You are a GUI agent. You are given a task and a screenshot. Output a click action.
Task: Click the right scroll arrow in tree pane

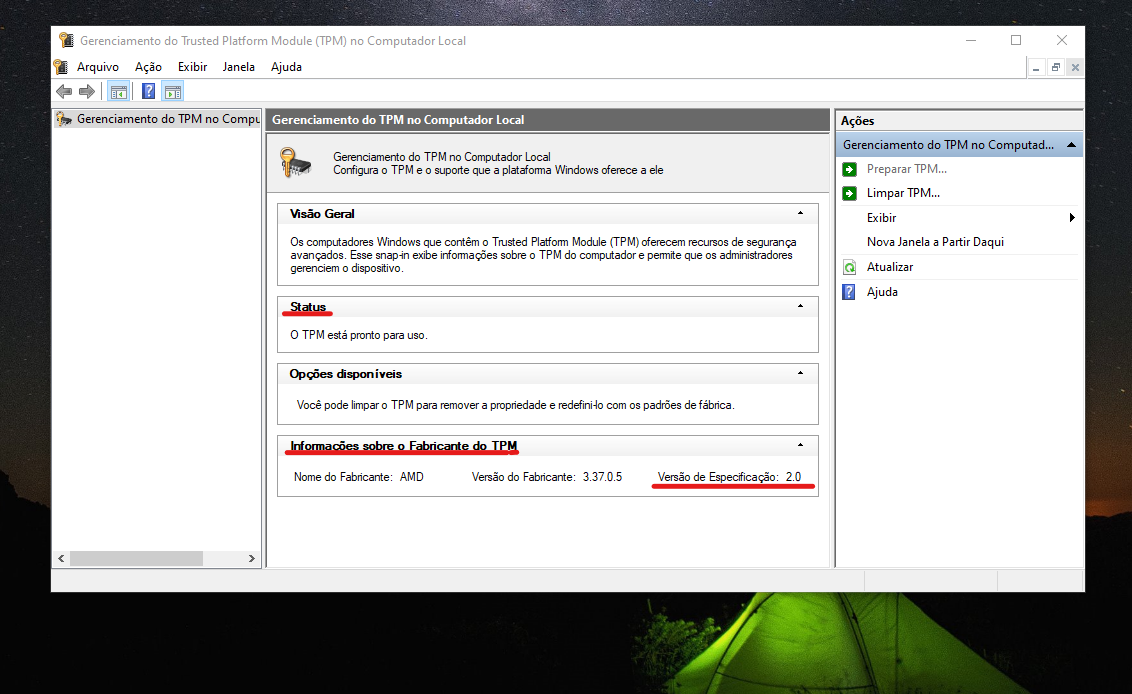click(251, 558)
